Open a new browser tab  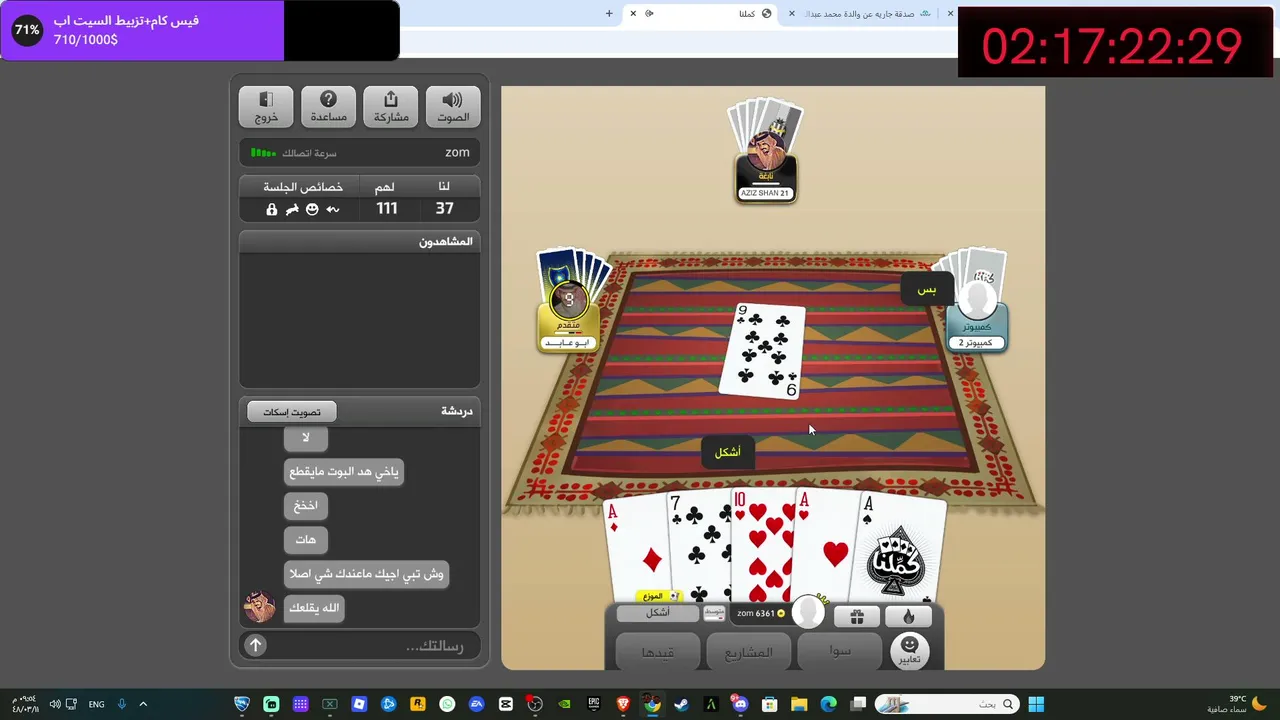[x=609, y=13]
